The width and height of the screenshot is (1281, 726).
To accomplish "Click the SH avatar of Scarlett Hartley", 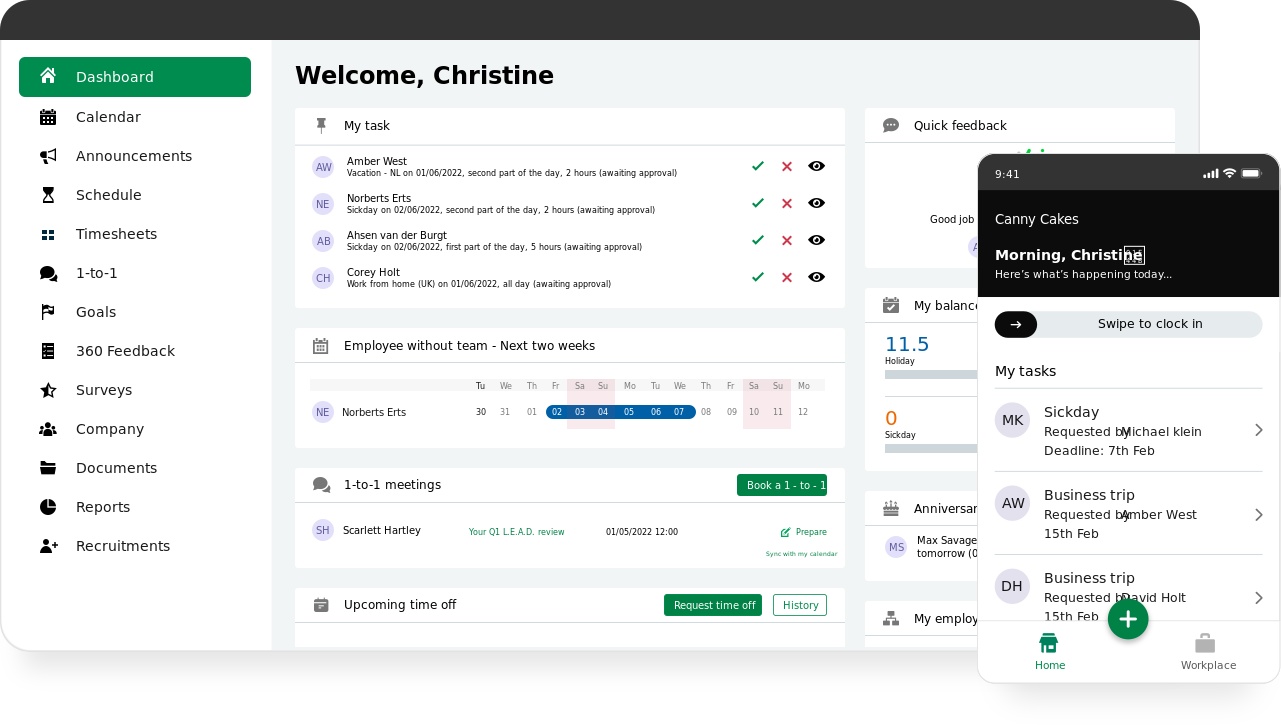I will [322, 530].
